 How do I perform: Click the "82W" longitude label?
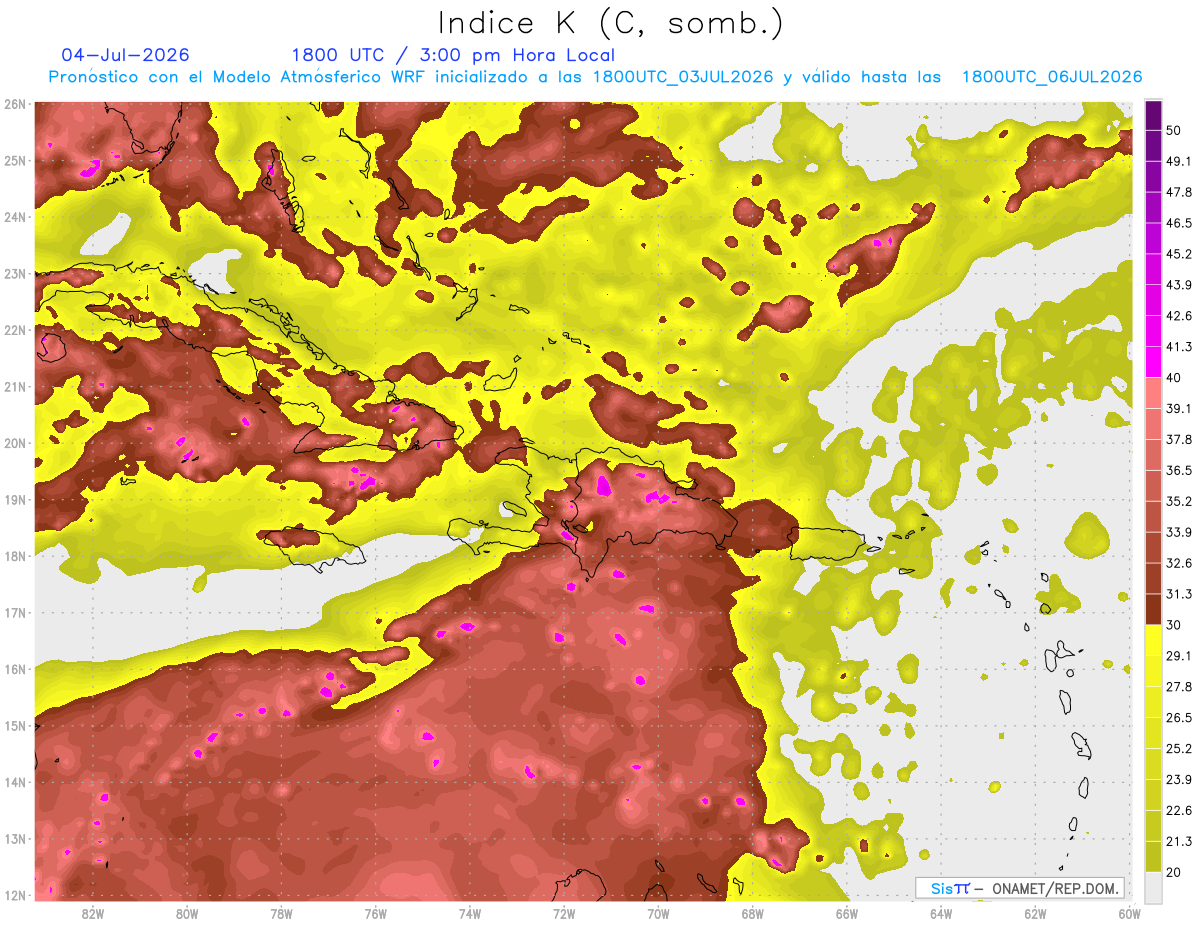coord(93,913)
